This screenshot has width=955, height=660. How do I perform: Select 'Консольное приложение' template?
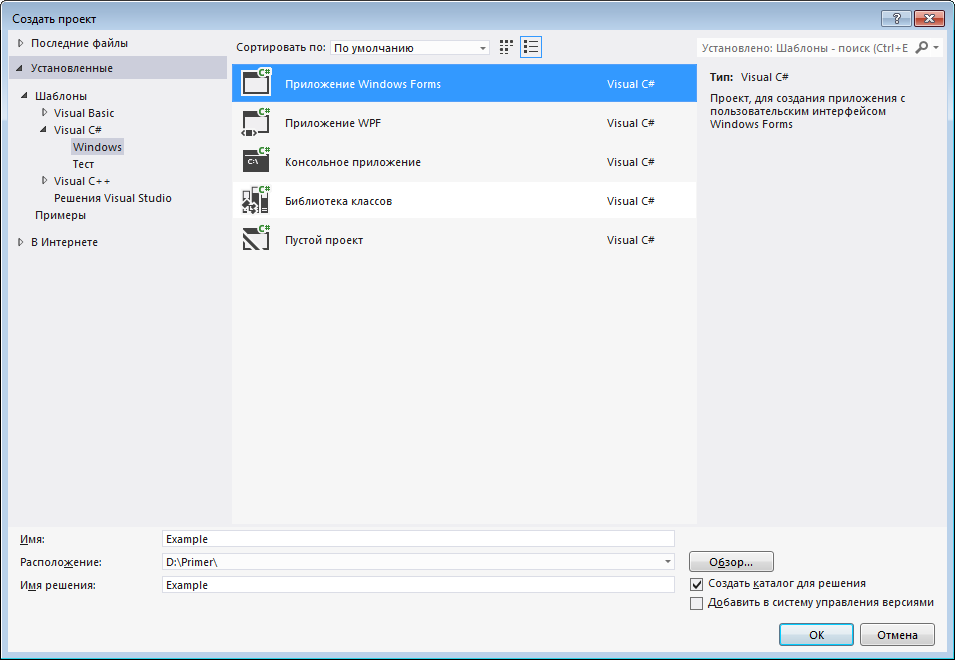tap(464, 161)
